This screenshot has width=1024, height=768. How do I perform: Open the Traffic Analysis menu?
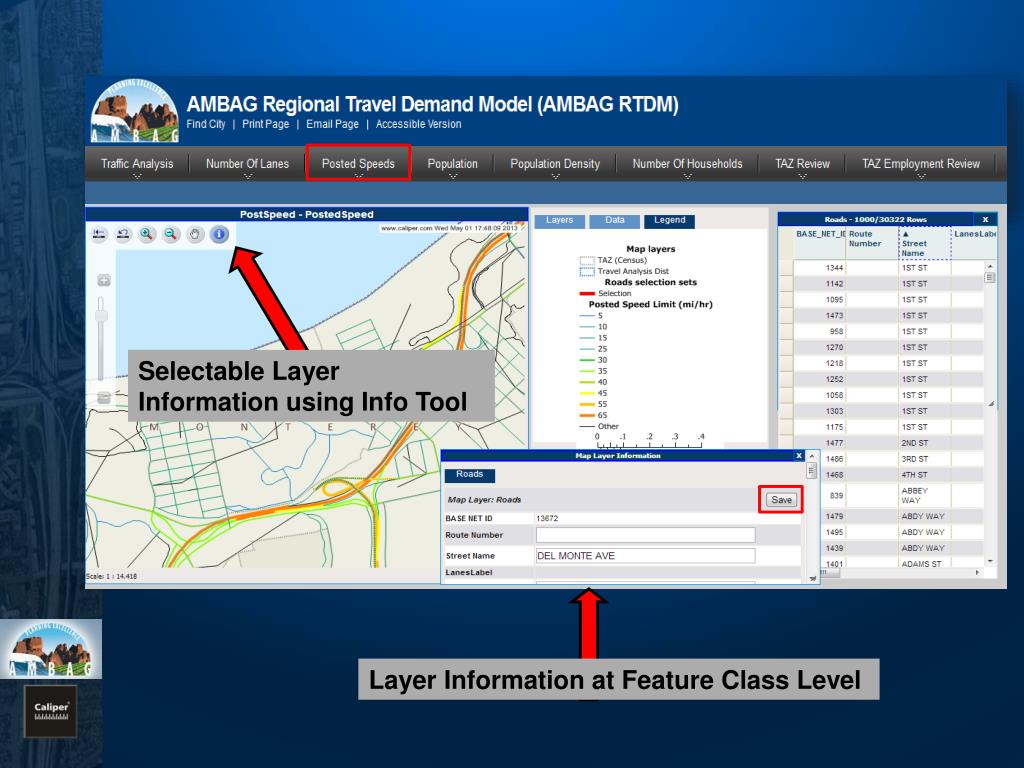click(137, 164)
